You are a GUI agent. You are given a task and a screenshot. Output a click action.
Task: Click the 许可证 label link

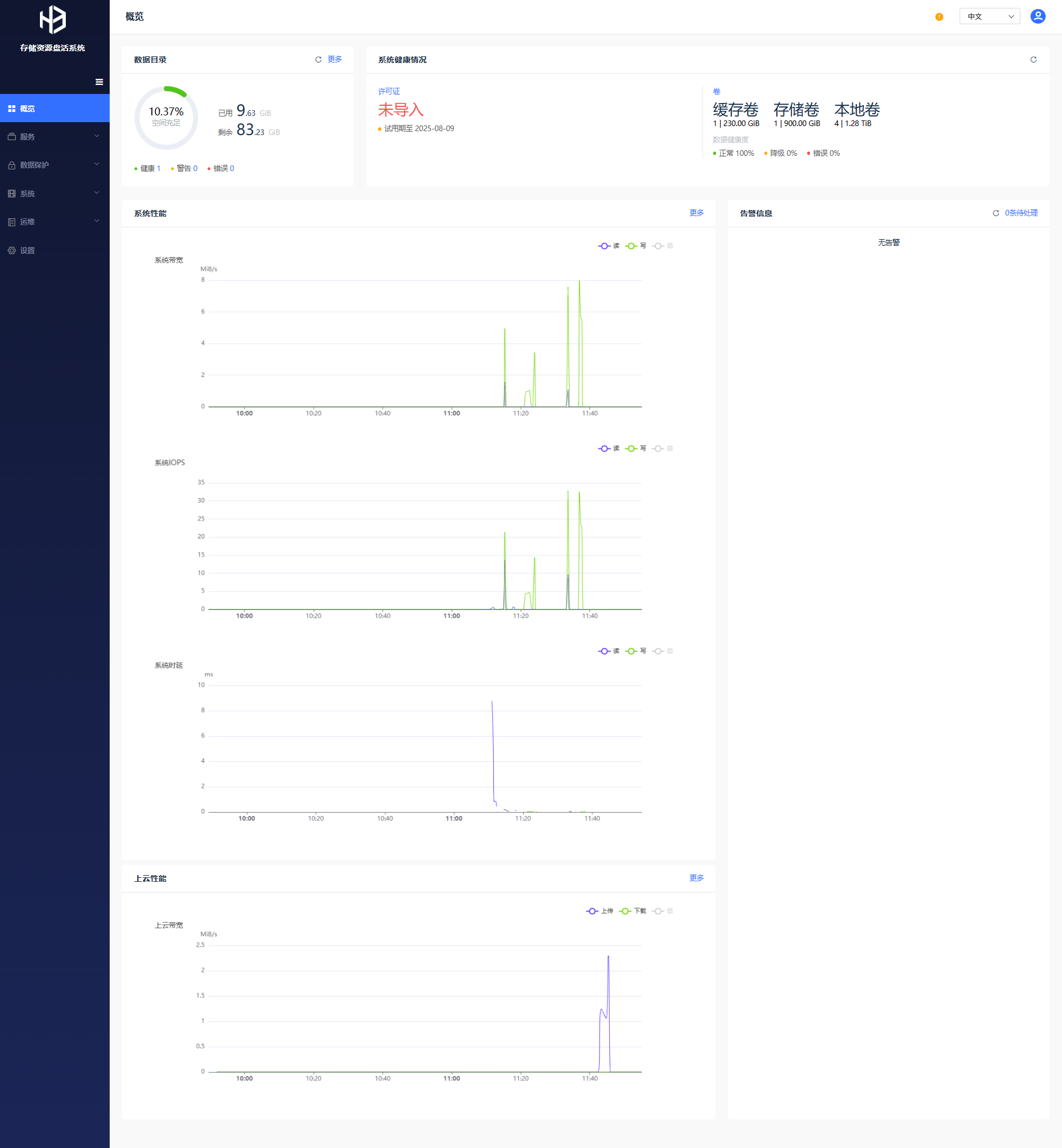[389, 91]
